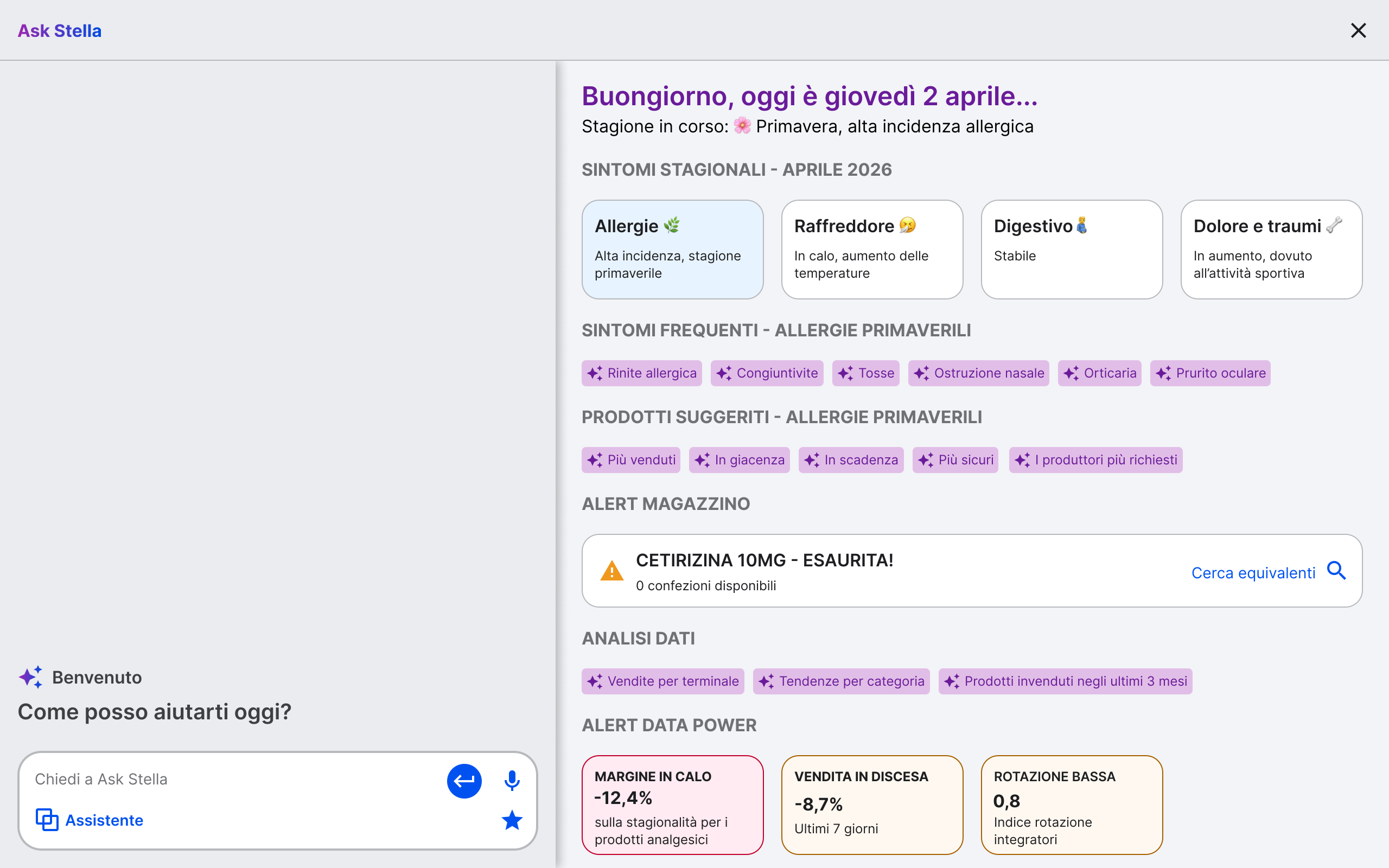Show In giacenza products
Viewport: 1389px width, 868px height.
[740, 460]
